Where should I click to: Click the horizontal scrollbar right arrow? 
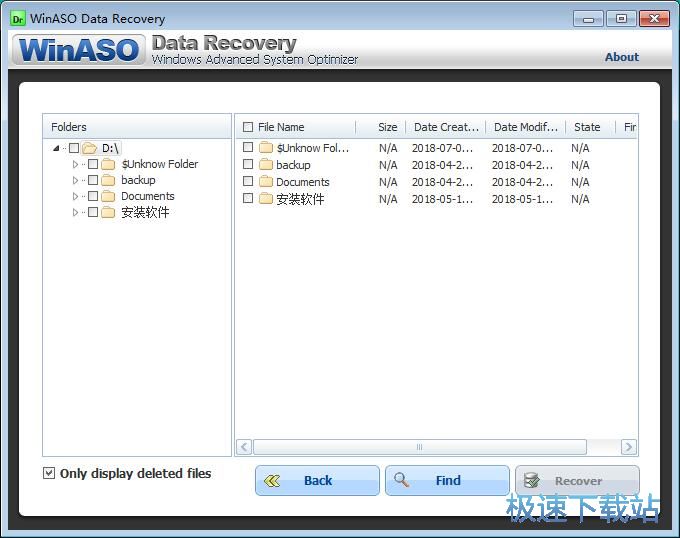pyautogui.click(x=628, y=447)
